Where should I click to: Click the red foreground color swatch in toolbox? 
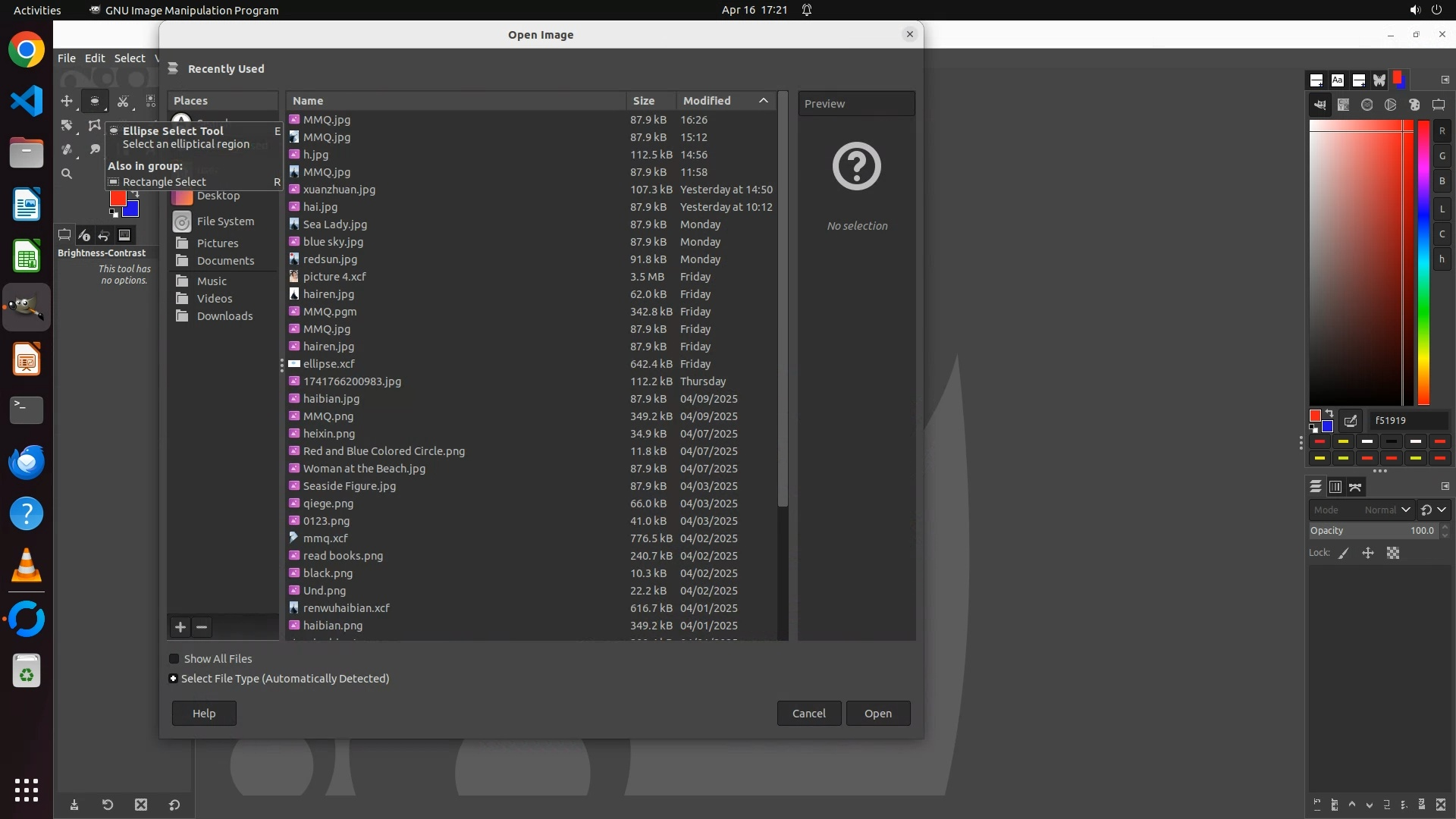(x=118, y=198)
